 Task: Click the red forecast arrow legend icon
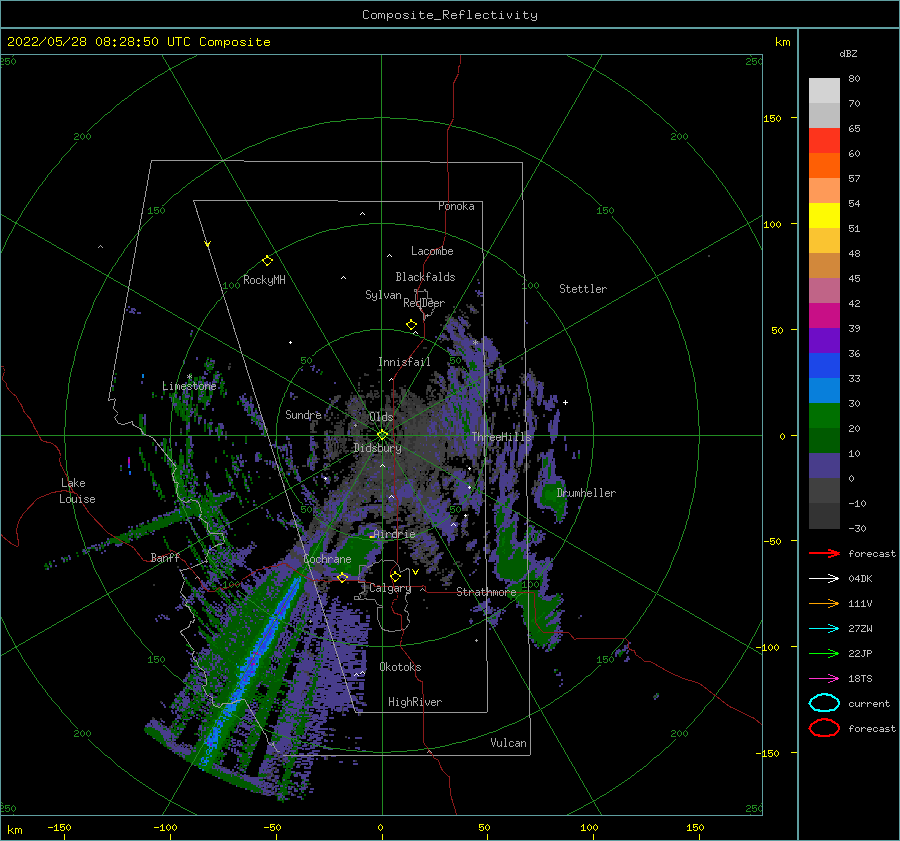pyautogui.click(x=824, y=553)
